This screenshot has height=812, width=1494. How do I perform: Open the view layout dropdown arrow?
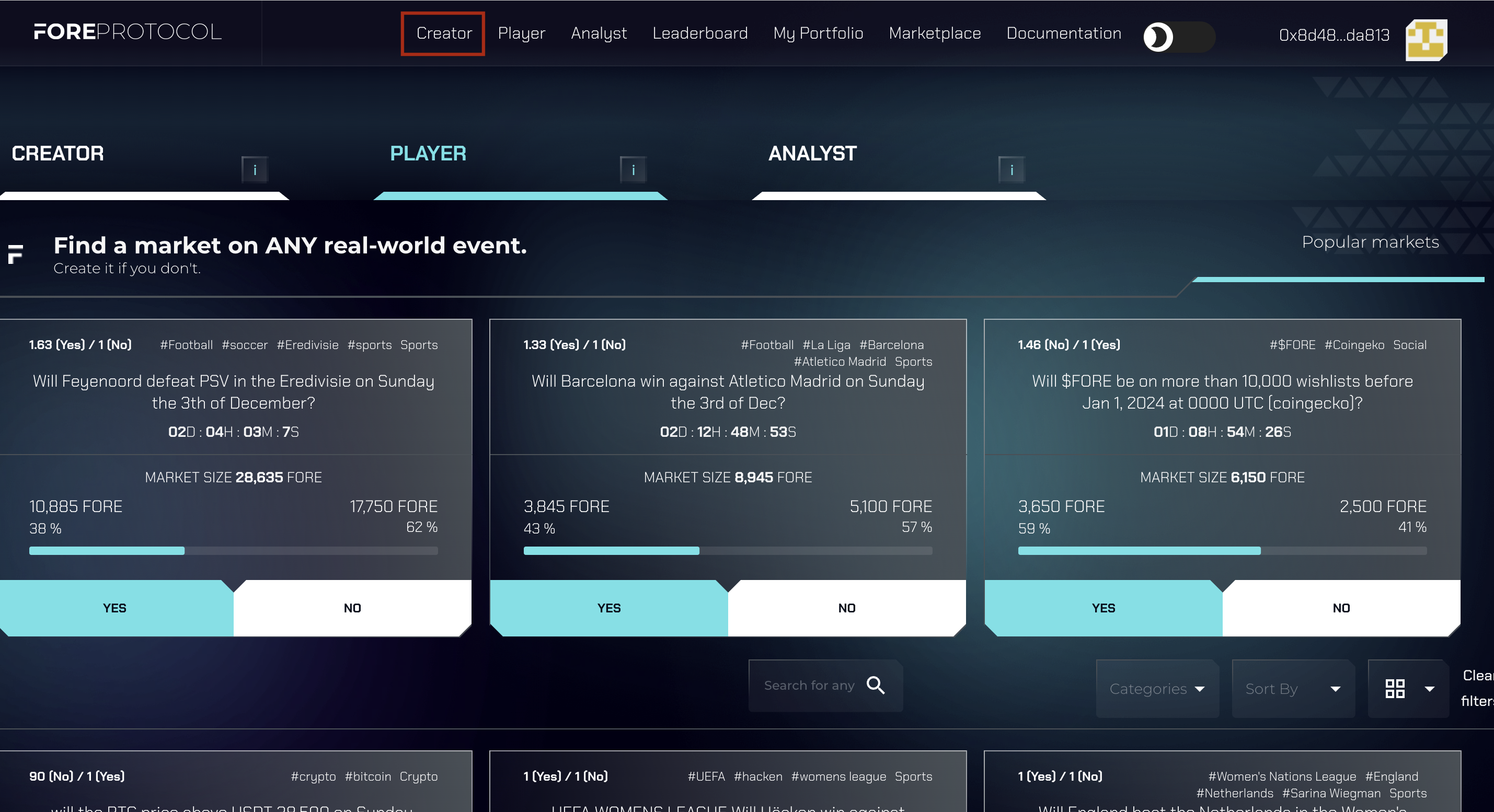(1430, 689)
